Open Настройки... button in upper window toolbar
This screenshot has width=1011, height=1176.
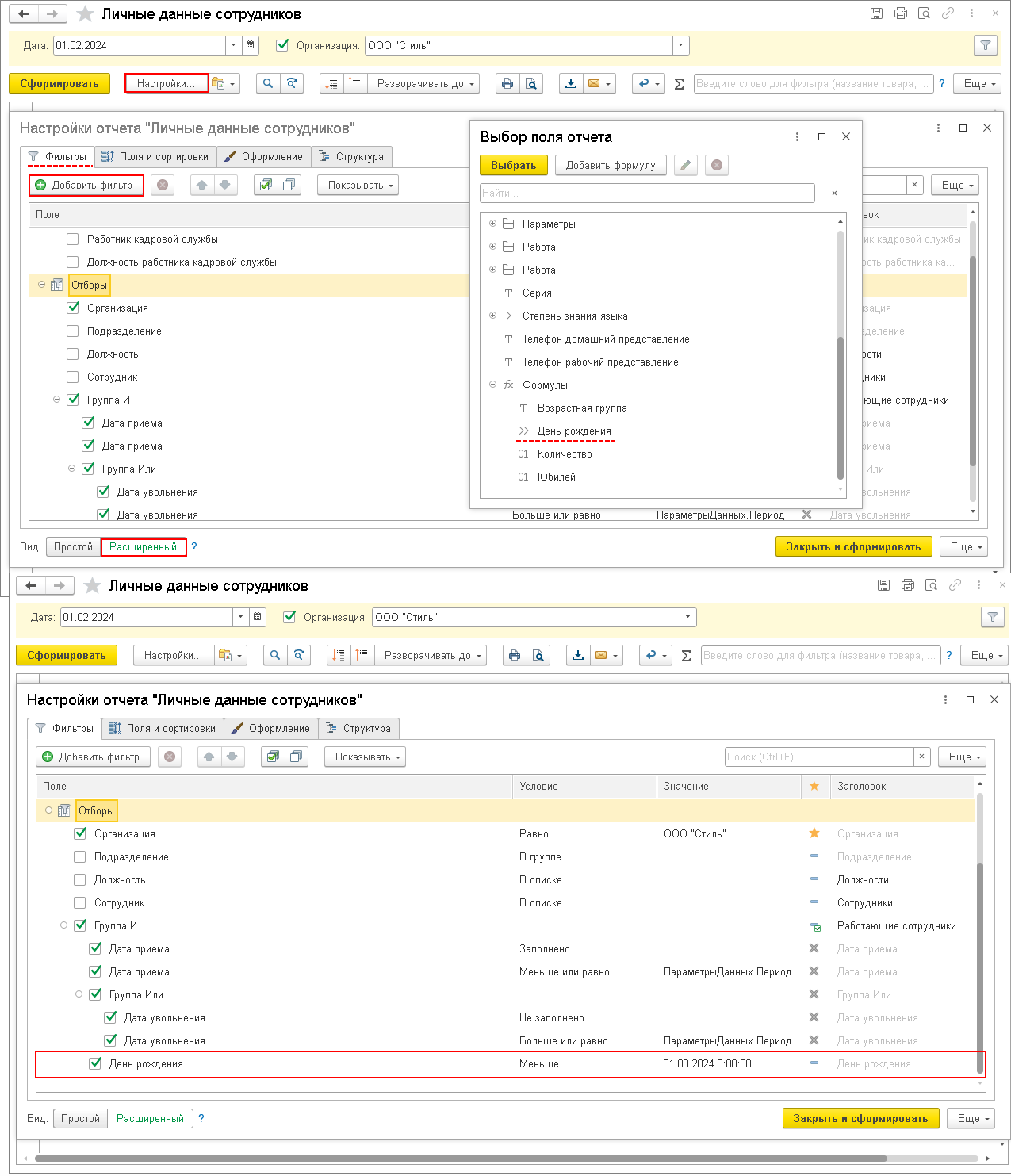[x=166, y=83]
